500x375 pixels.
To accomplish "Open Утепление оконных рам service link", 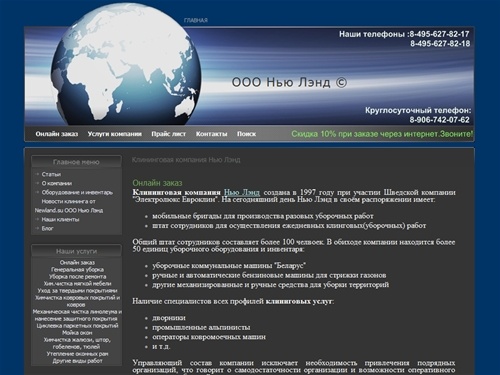I will click(77, 354).
